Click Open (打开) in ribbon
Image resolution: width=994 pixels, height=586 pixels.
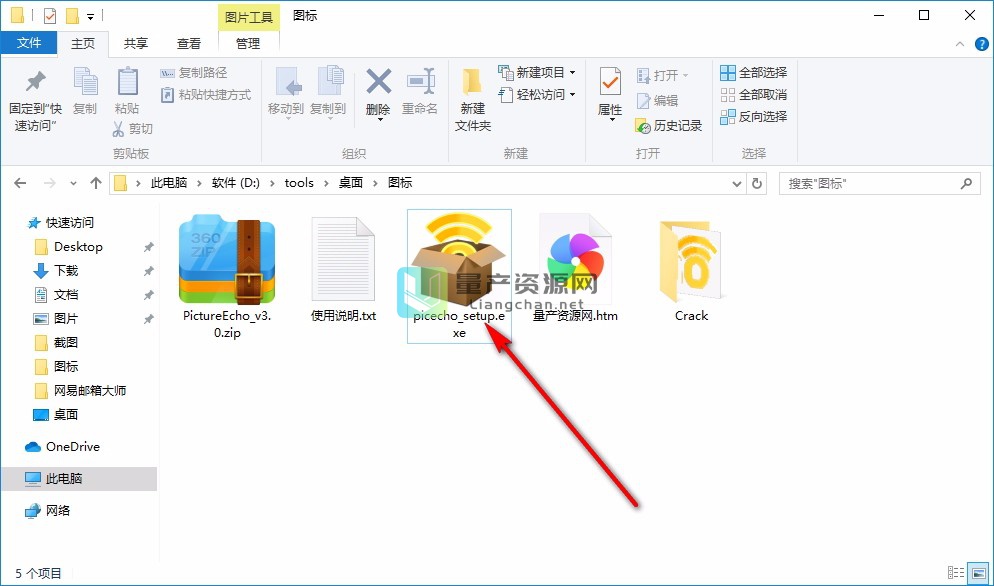(662, 75)
